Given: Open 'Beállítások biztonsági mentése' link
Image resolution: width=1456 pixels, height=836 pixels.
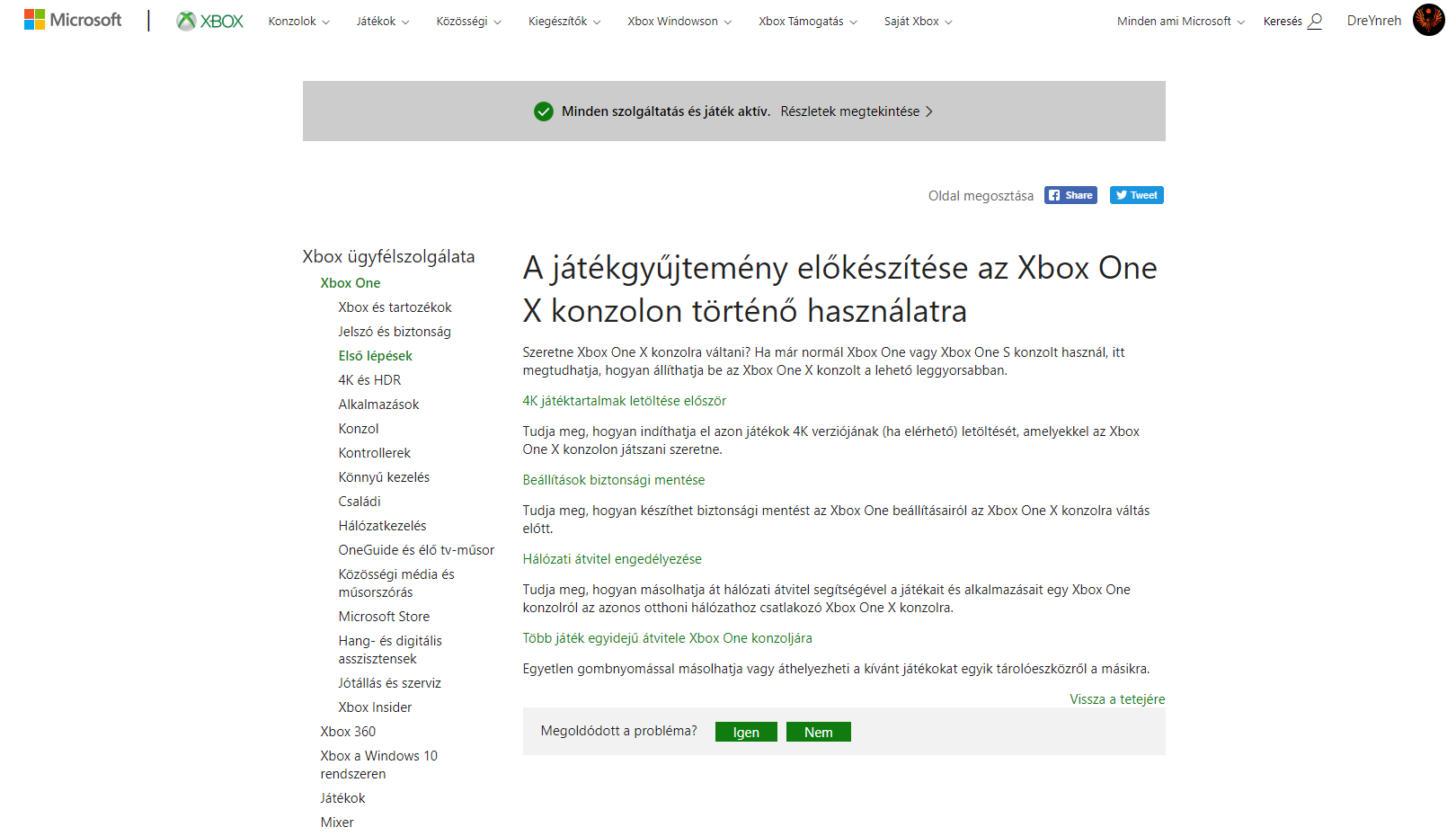Looking at the screenshot, I should click(x=614, y=480).
